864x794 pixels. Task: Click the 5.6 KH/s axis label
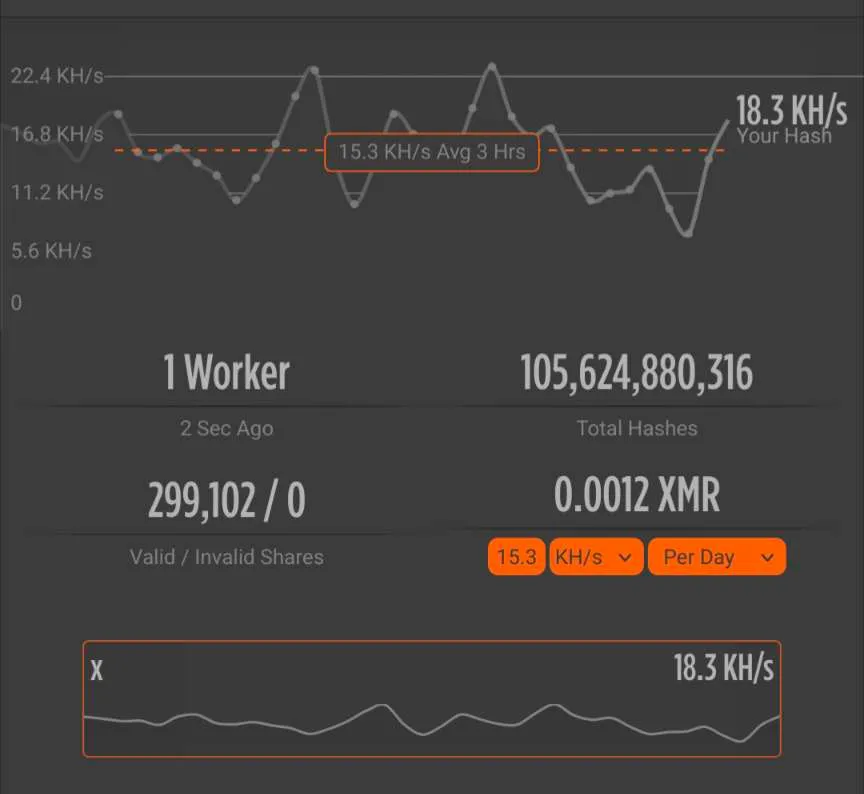pyautogui.click(x=51, y=250)
